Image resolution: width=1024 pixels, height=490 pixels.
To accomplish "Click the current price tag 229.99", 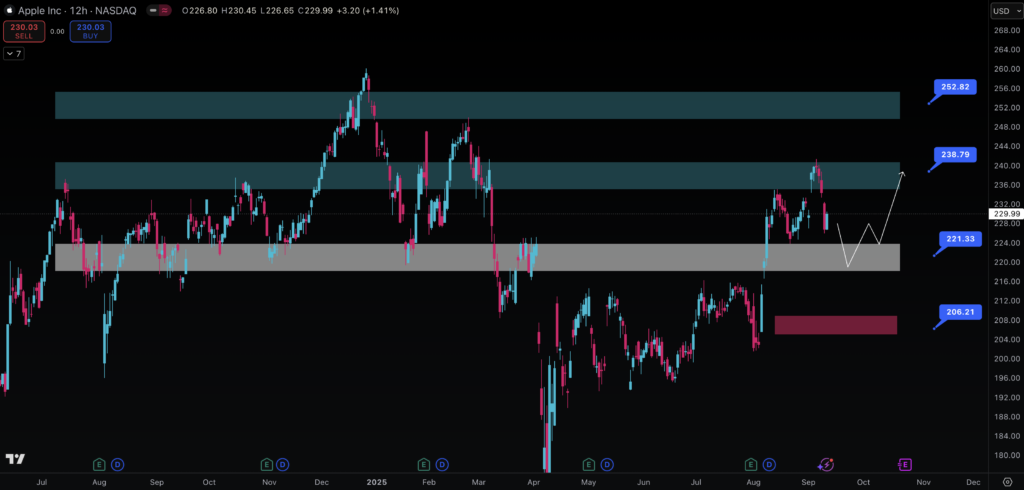I will (x=1006, y=214).
